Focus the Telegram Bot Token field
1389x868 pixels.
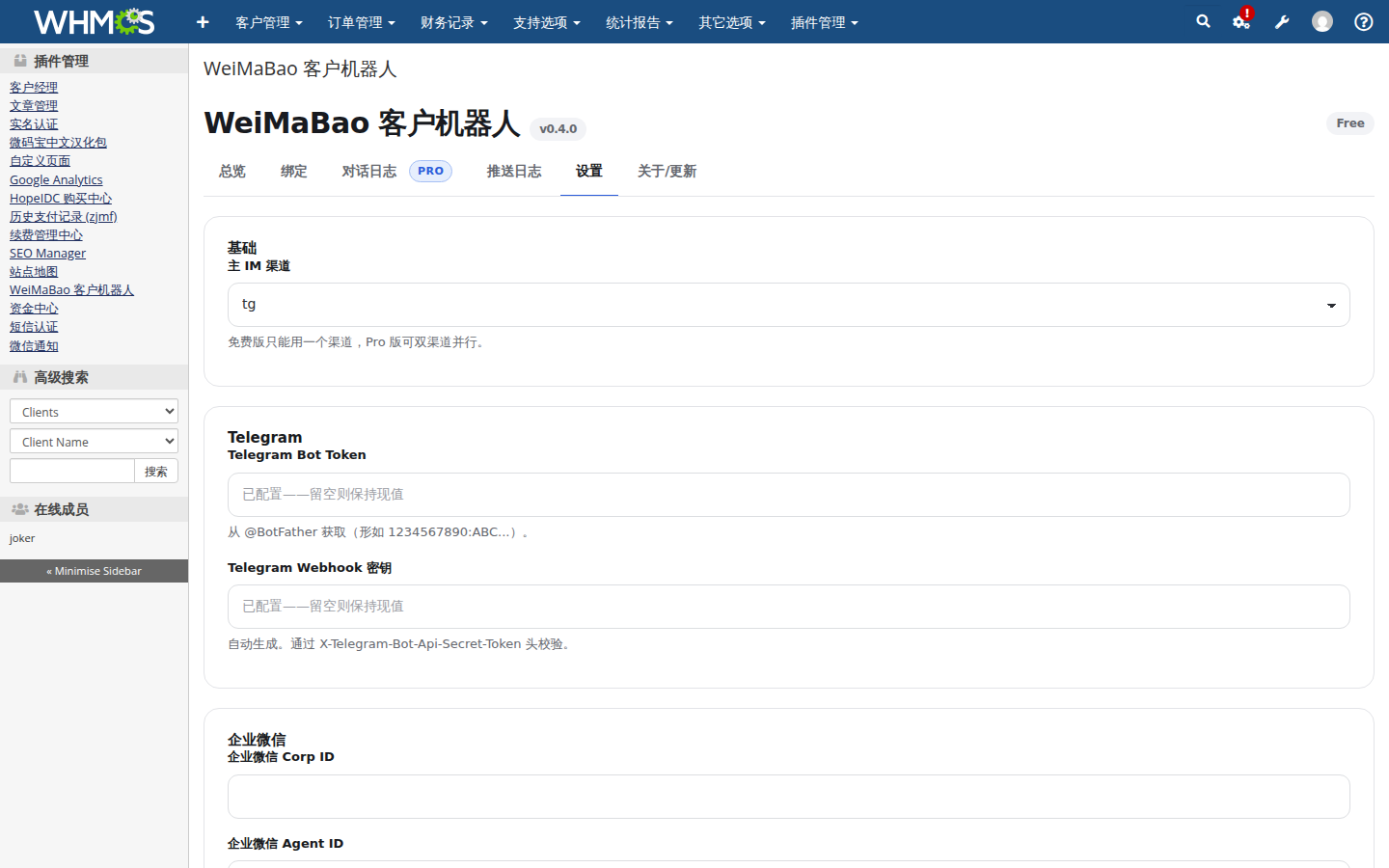pyautogui.click(x=788, y=495)
